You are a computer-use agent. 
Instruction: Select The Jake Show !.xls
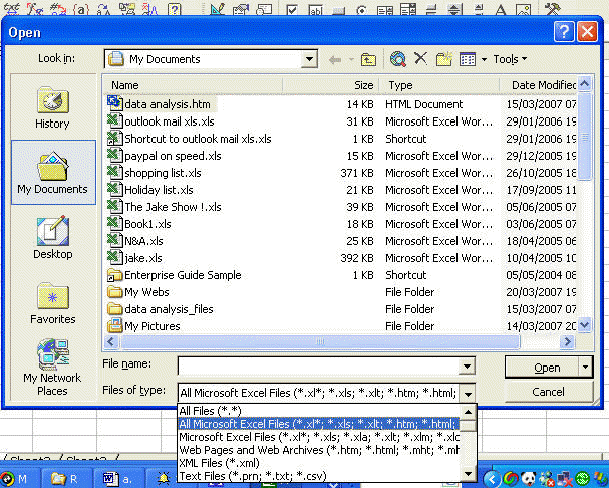pyautogui.click(x=173, y=207)
